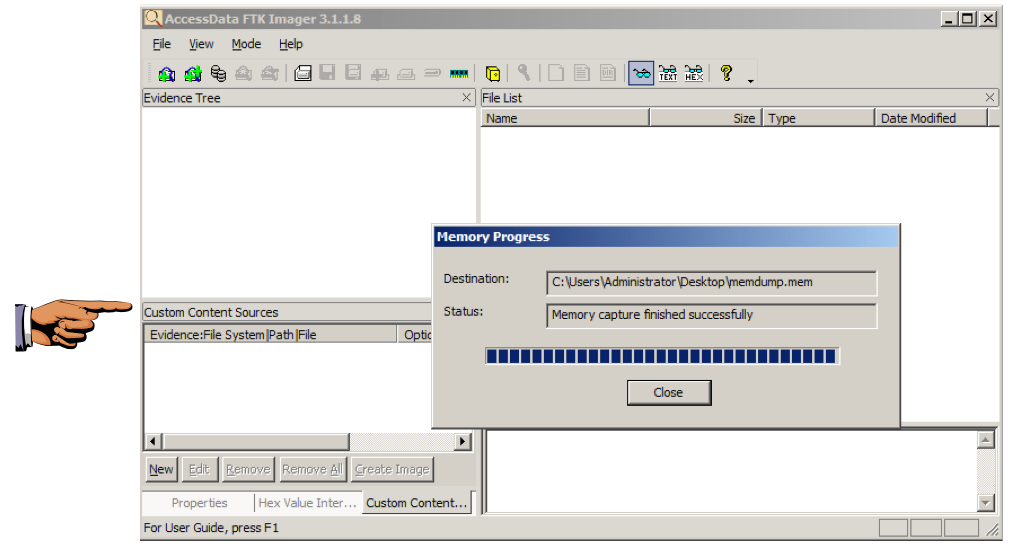Click the yellow question mark help icon

point(727,73)
